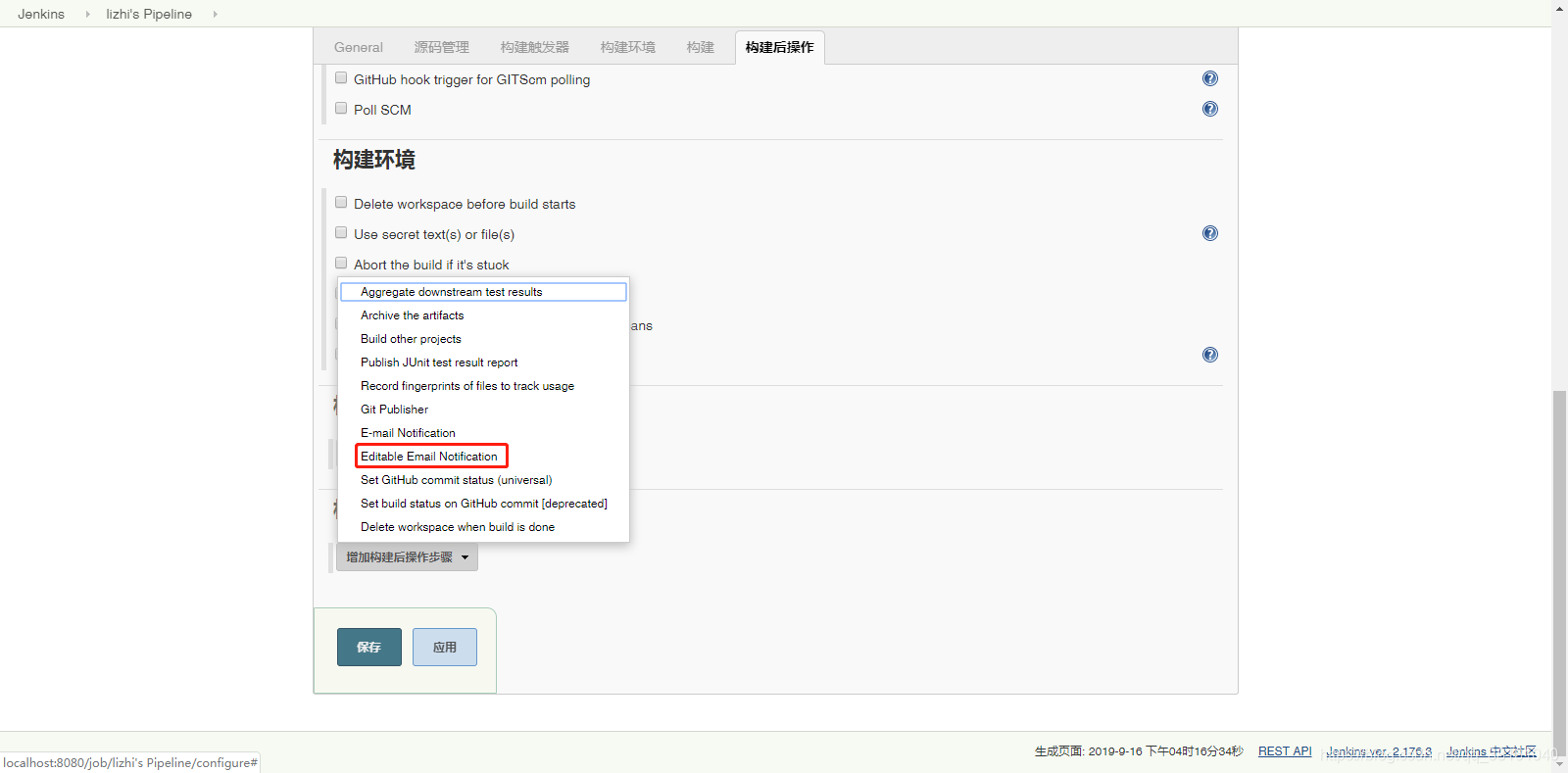Click the help icon beside the dropdown menu
The image size is (1568, 773).
[1210, 355]
